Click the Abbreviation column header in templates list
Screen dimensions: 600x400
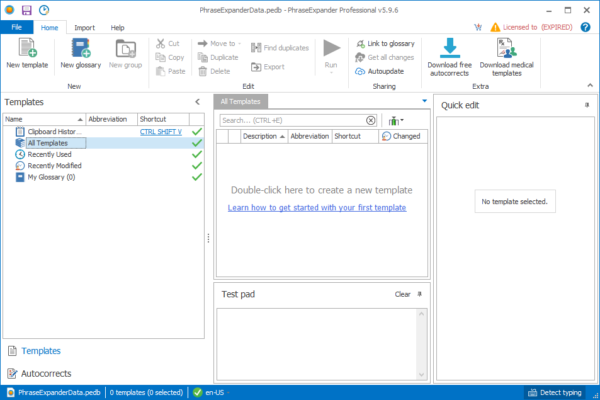click(310, 136)
